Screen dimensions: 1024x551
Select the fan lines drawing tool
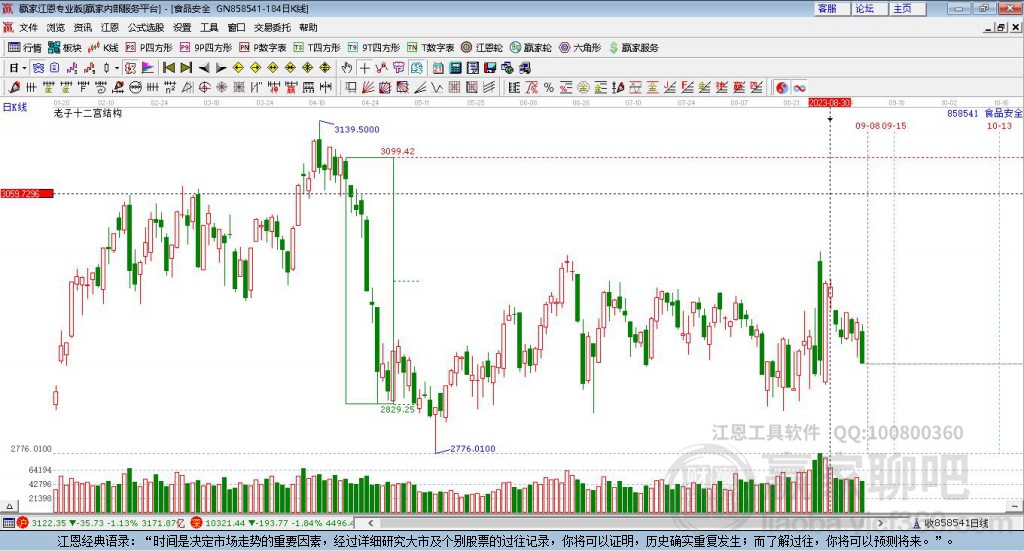coord(368,87)
